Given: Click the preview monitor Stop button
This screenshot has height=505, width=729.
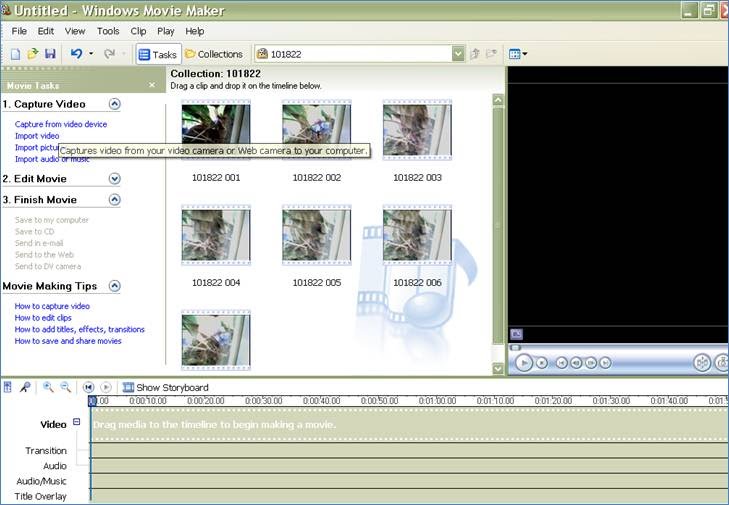Looking at the screenshot, I should pyautogui.click(x=542, y=363).
